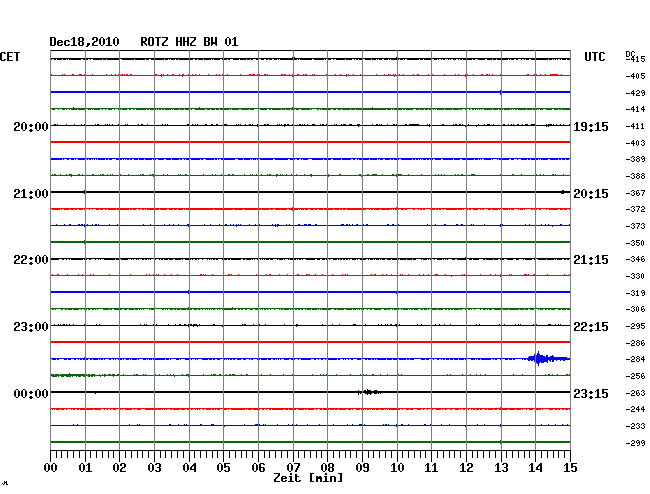Click the 10 minute axis tick label
Screen dimensions: 650x494
pos(397,468)
